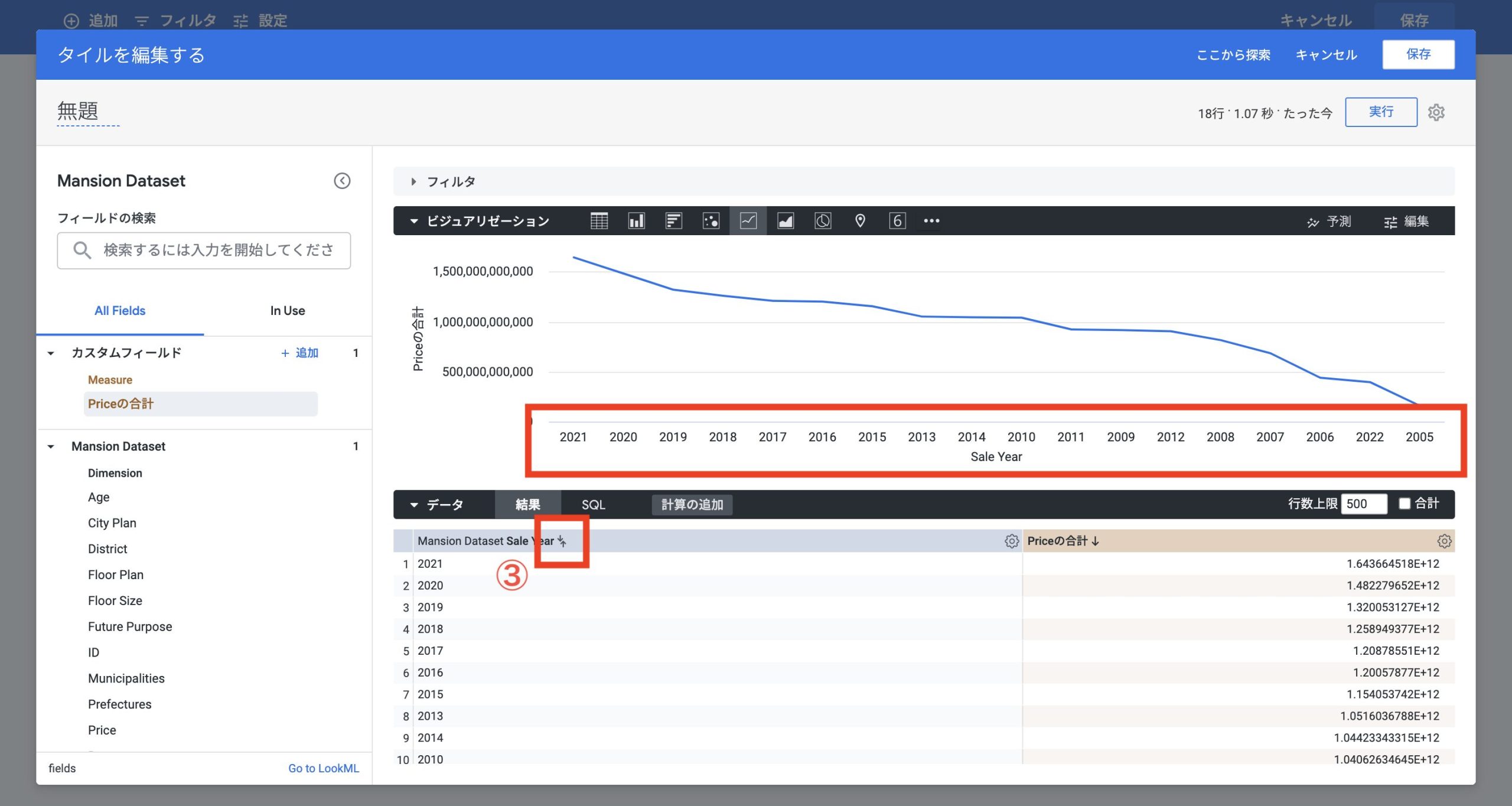Screen dimensions: 1512x806
Task: Collapse the データ section
Action: (x=414, y=505)
